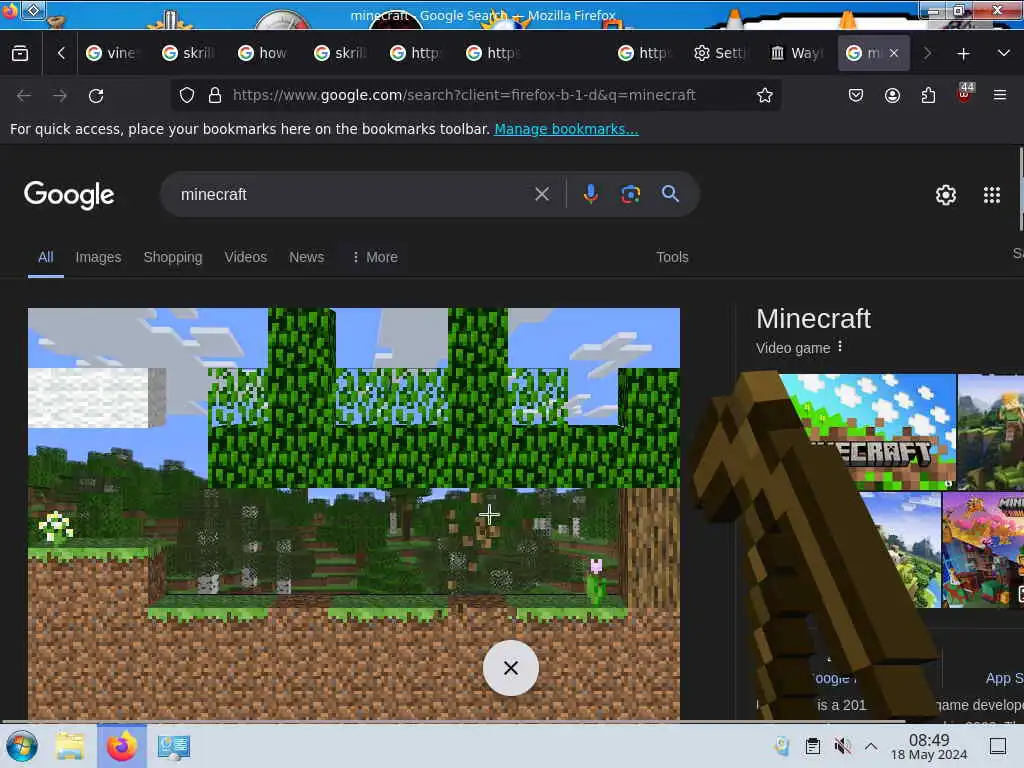Open Firefox account icon
The width and height of the screenshot is (1024, 768).
click(892, 96)
